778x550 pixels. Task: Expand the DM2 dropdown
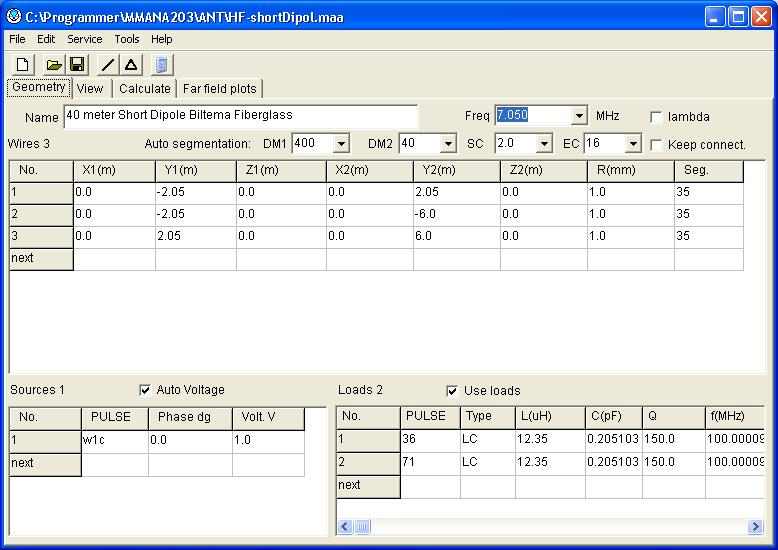coord(448,144)
